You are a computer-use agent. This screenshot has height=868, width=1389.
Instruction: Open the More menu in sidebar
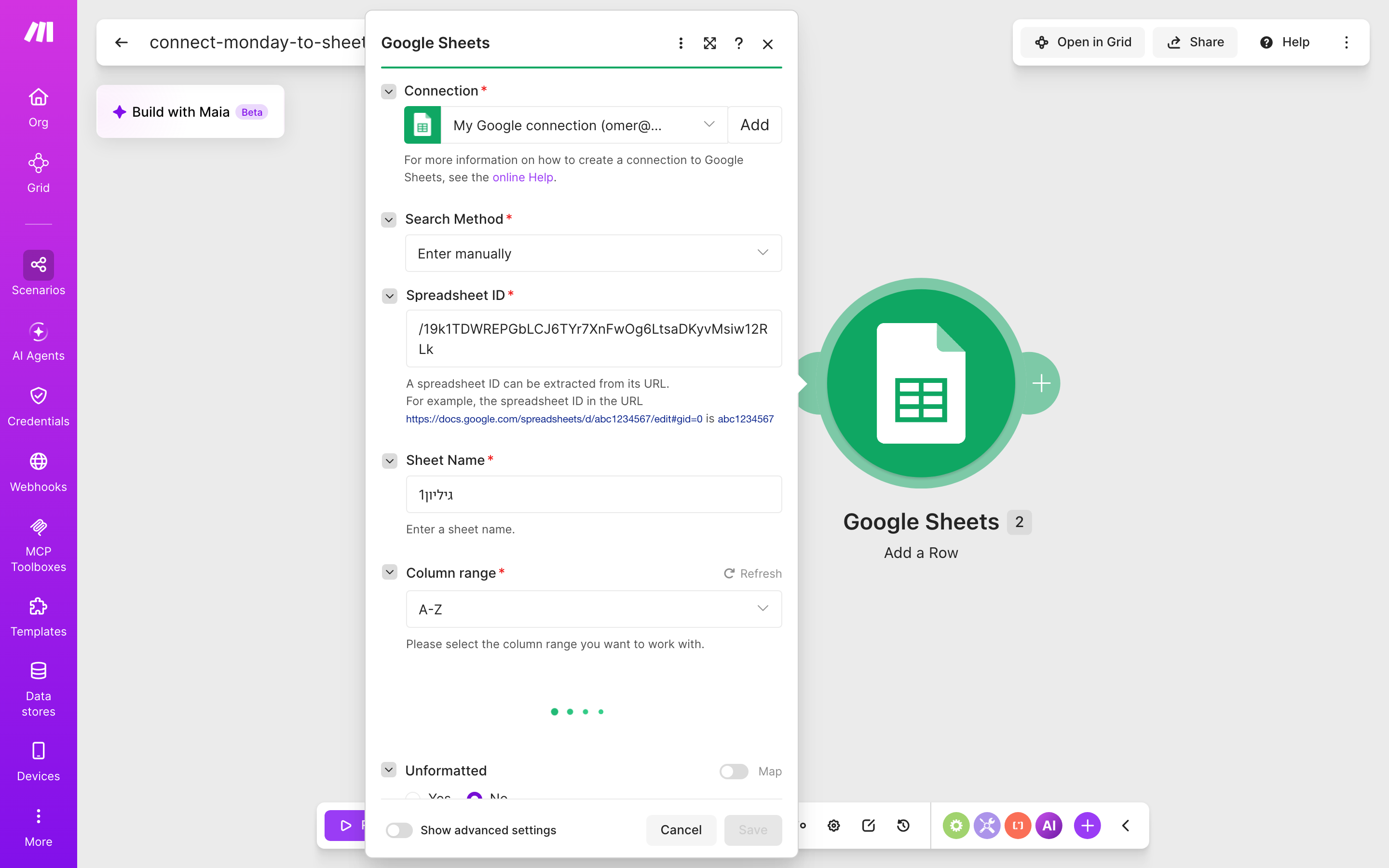(39, 827)
